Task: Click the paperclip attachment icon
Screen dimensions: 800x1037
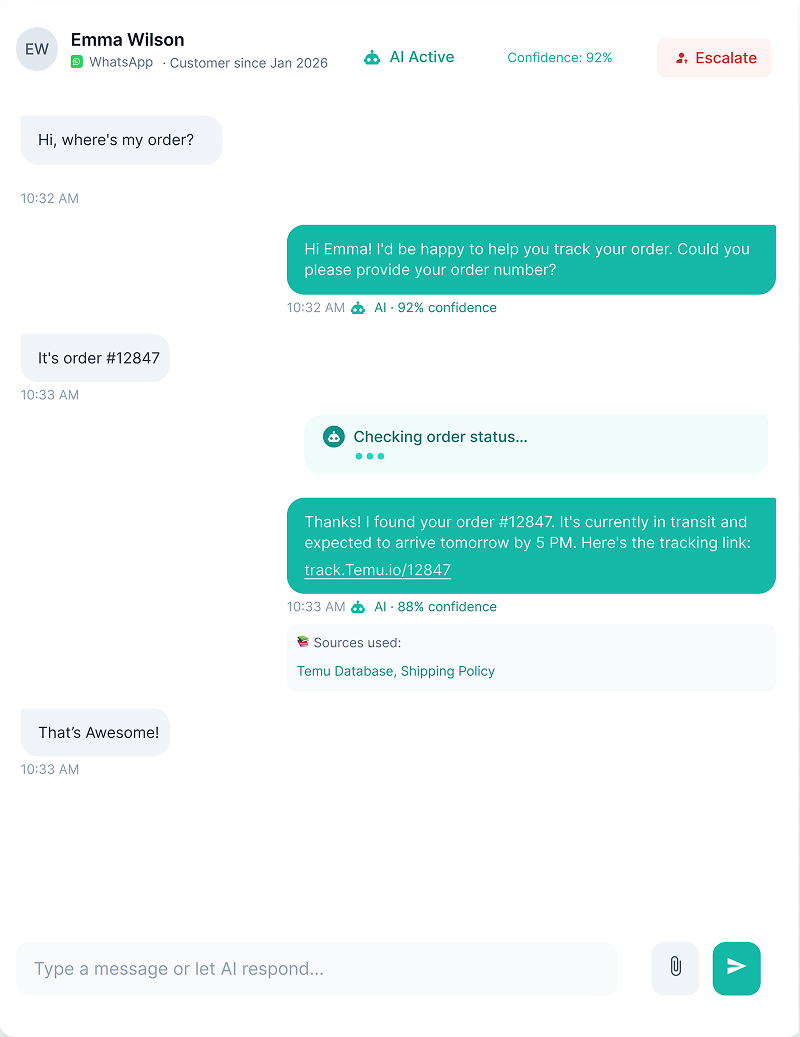Action: click(x=675, y=968)
